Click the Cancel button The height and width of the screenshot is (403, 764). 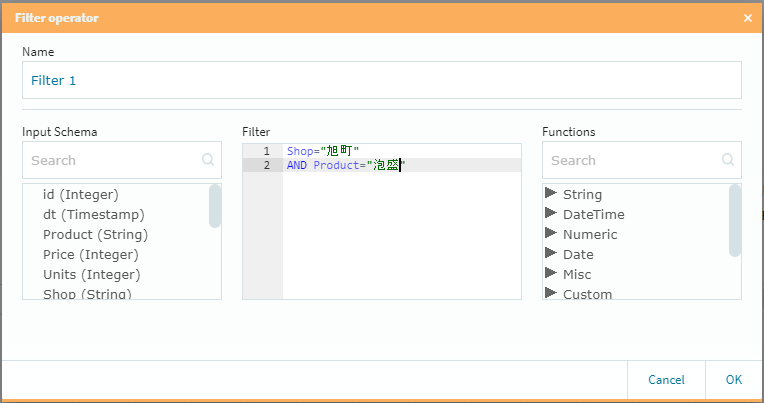click(666, 380)
